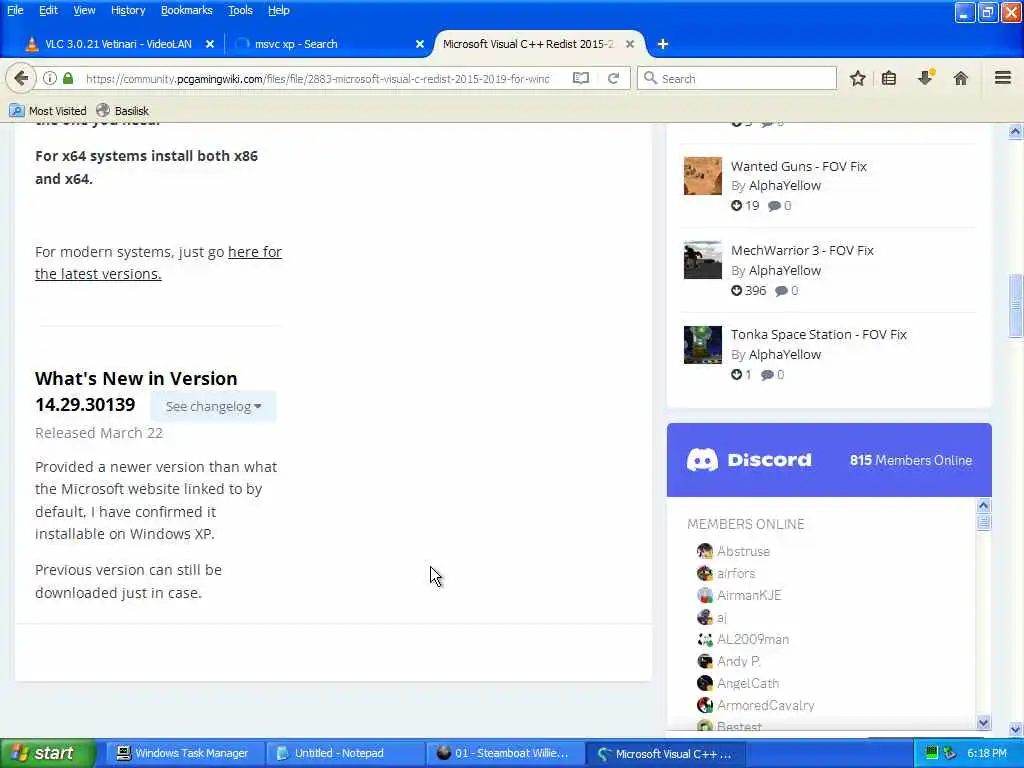Open the View menu
The height and width of the screenshot is (768, 1024).
pos(84,10)
